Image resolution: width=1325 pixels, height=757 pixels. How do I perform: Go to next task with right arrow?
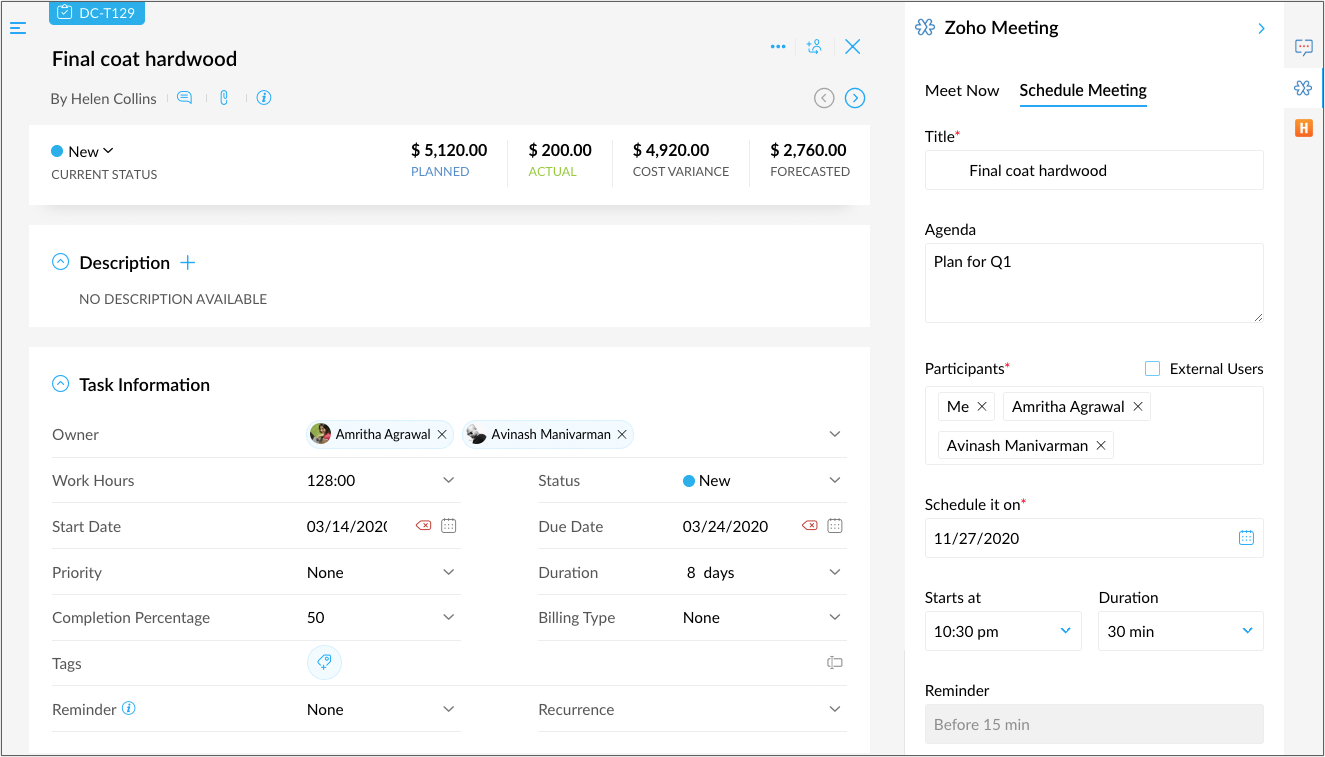(x=855, y=98)
